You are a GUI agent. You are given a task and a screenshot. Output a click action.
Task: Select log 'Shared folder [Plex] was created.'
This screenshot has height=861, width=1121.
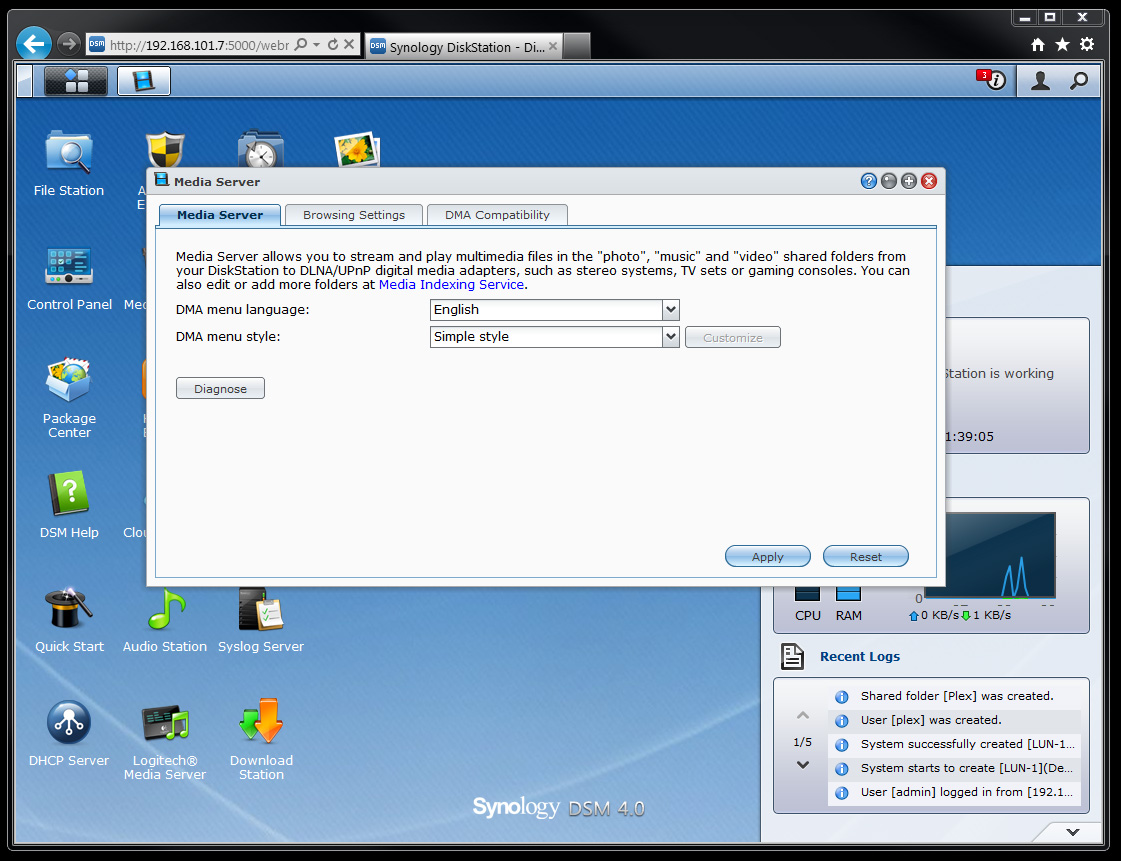point(954,696)
